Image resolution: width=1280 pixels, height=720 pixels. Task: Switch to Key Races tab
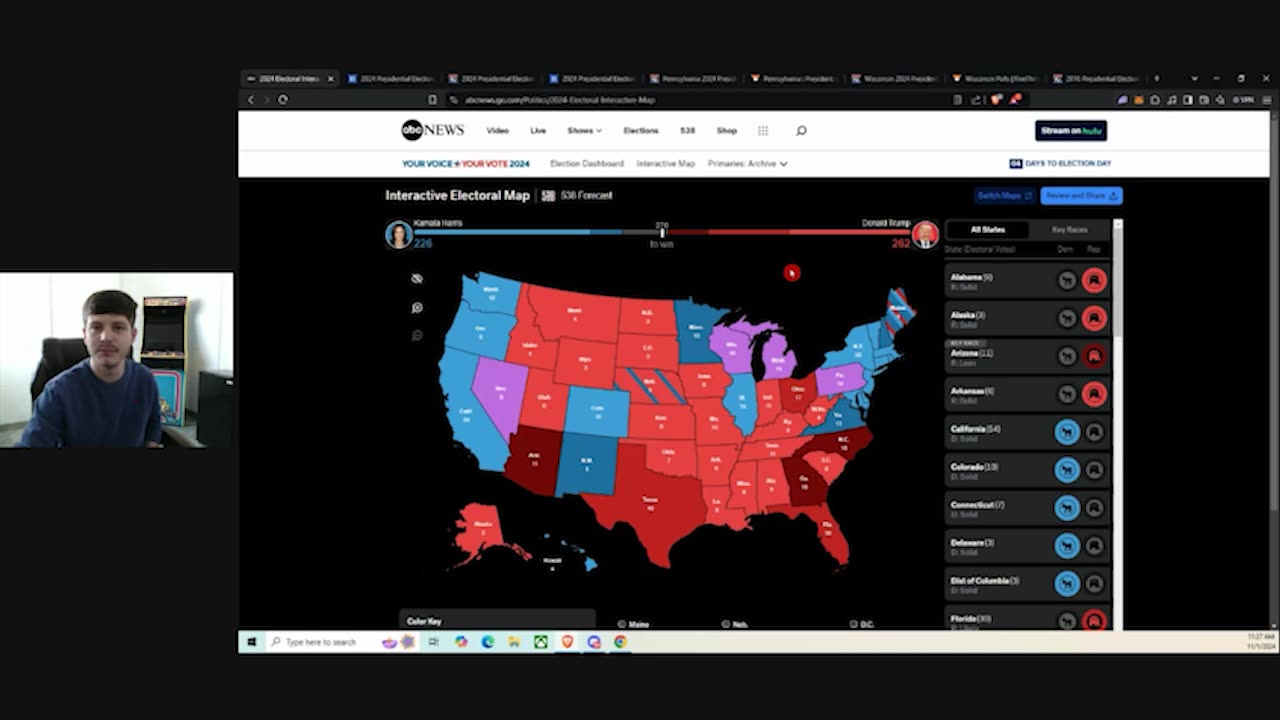point(1069,230)
